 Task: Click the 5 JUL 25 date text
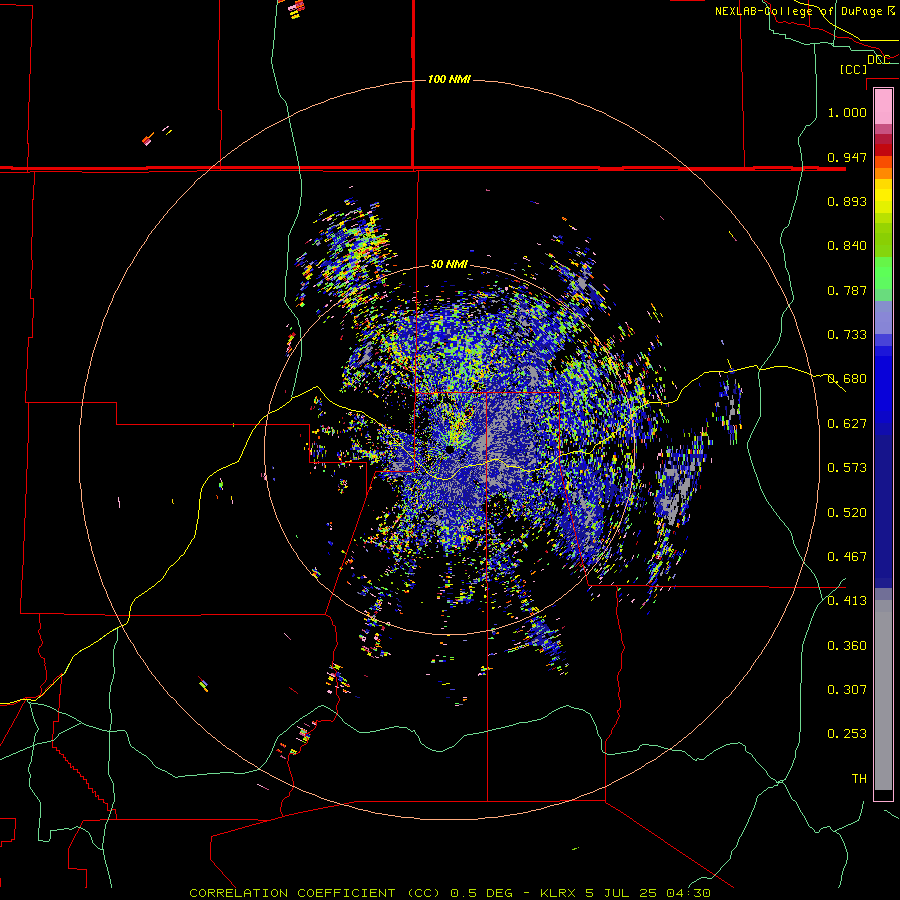tap(620, 893)
